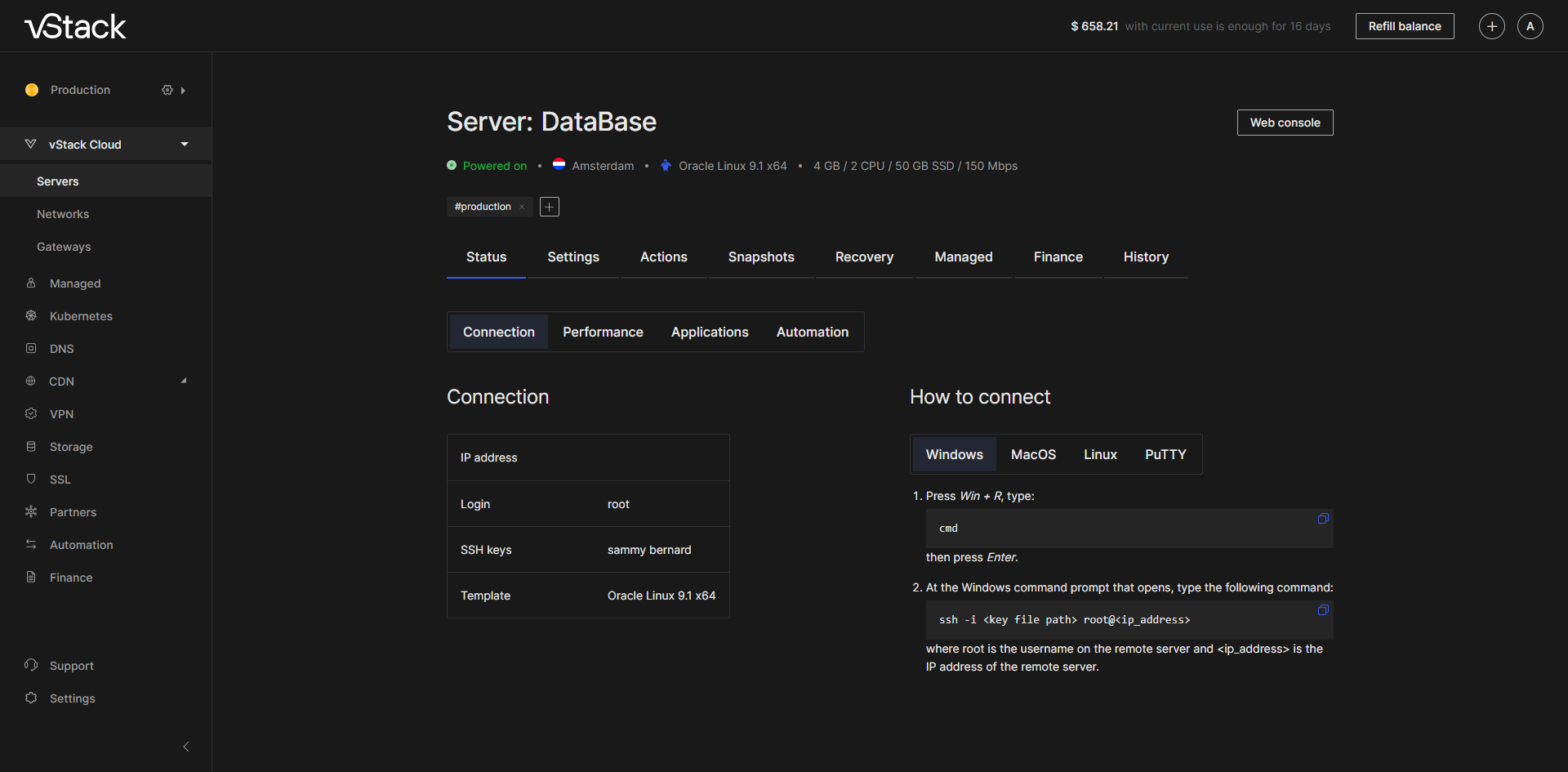Viewport: 1568px width, 772px height.
Task: Click the Storage sidebar icon
Action: click(31, 446)
